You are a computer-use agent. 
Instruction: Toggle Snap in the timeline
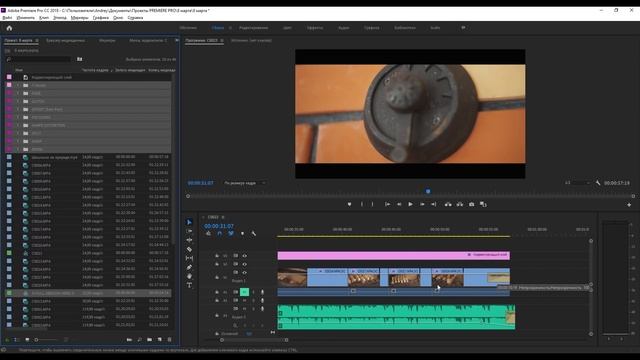click(220, 233)
